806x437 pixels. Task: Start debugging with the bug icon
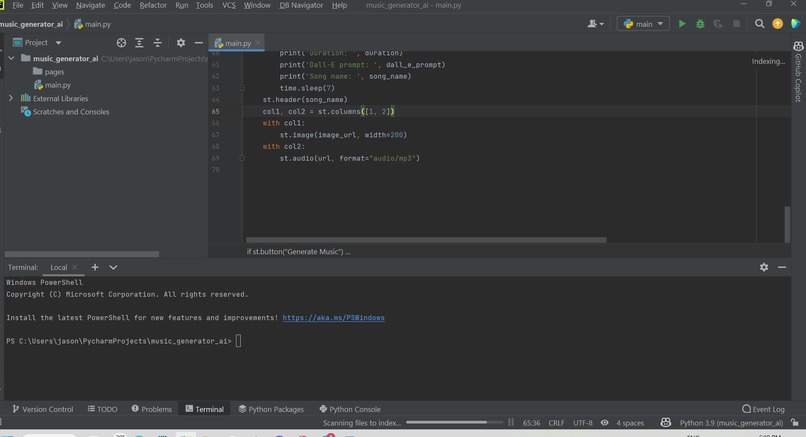click(x=700, y=24)
